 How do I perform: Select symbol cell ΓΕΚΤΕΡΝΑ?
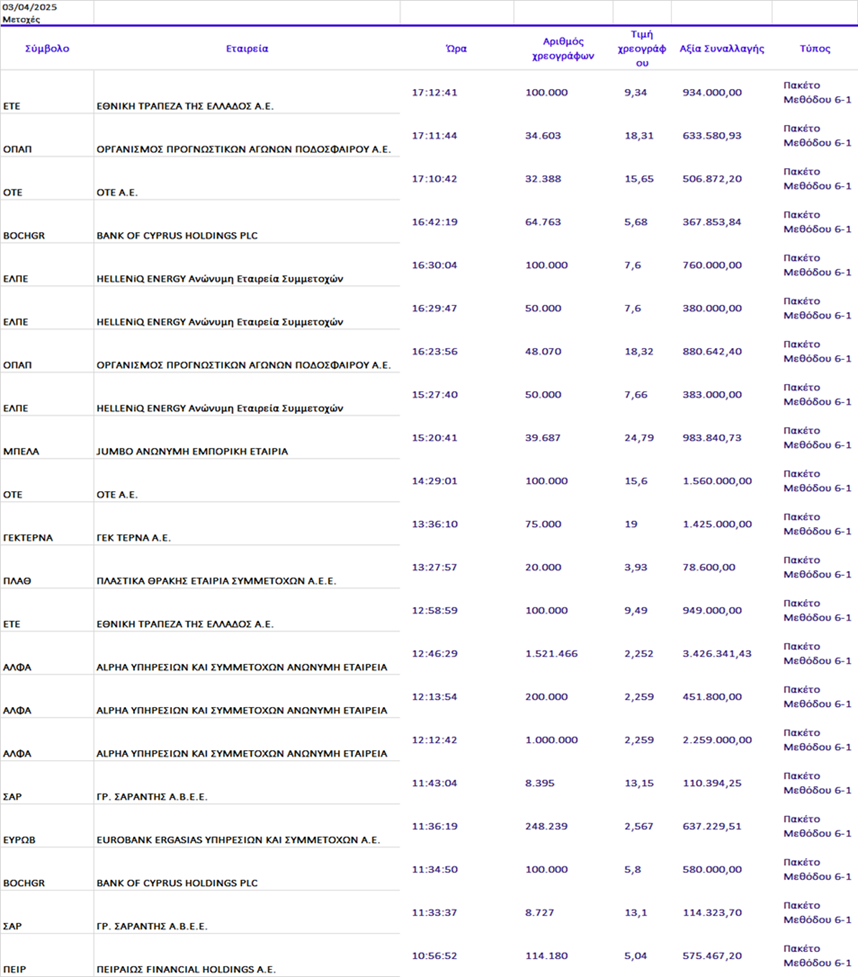[28, 538]
